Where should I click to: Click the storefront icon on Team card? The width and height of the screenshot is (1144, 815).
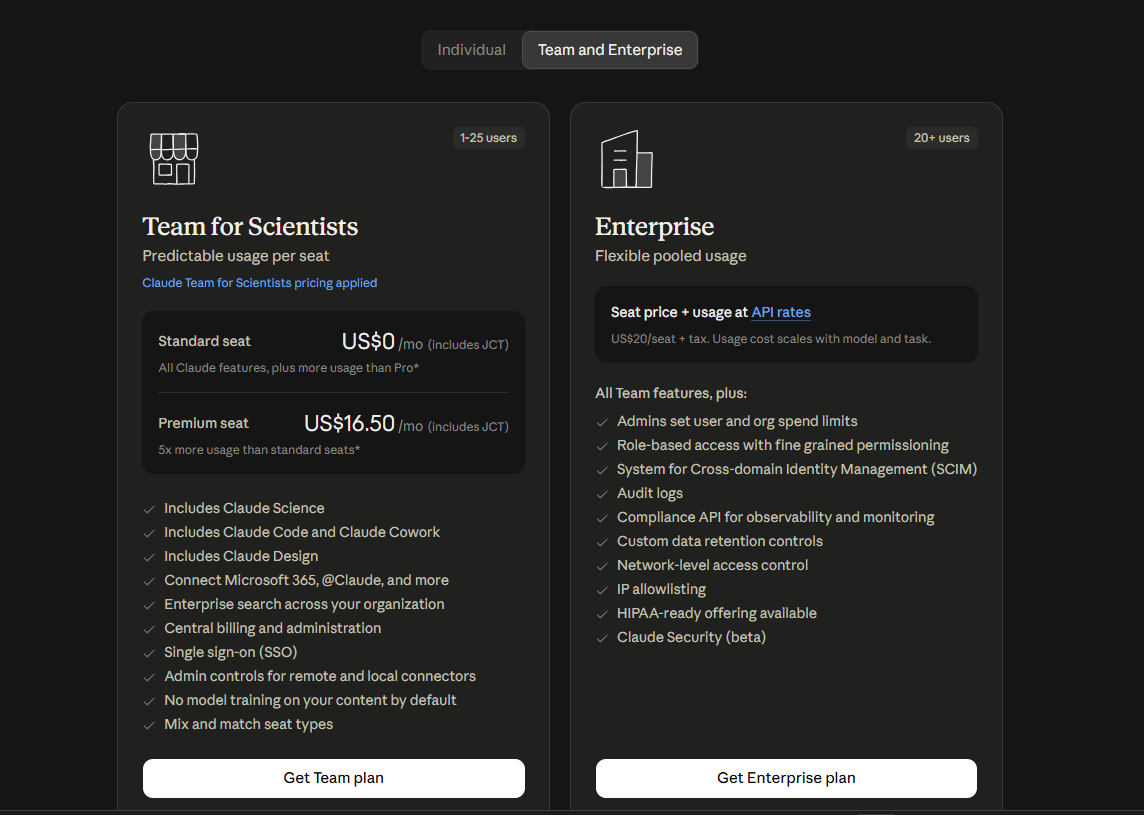coord(174,158)
